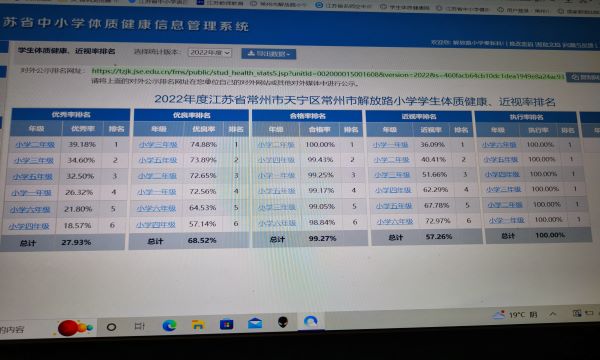Open Task View from the taskbar

pos(140,326)
